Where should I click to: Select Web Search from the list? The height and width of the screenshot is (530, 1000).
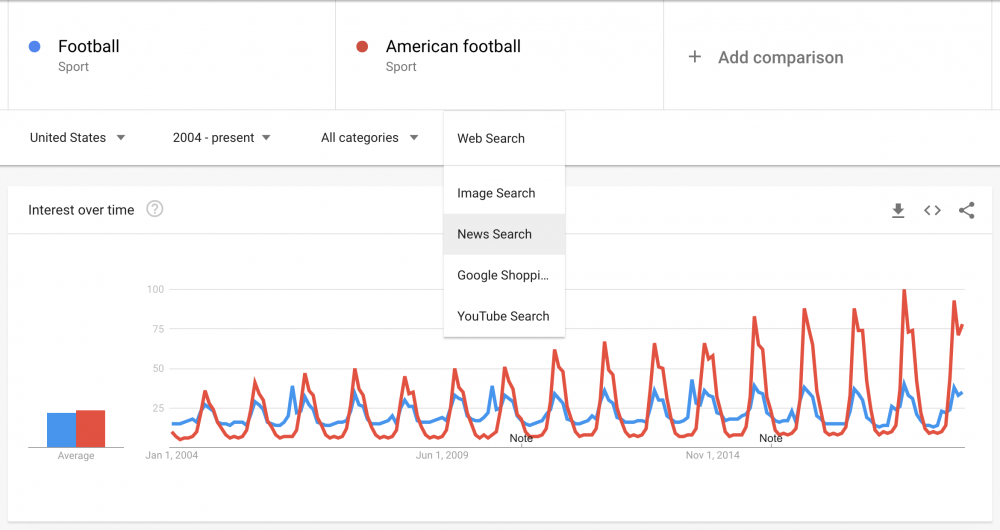491,139
